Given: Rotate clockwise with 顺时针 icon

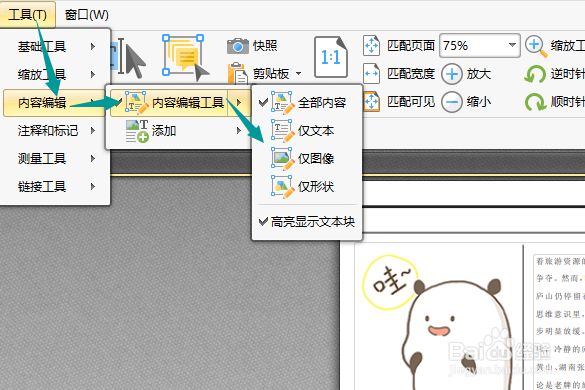Looking at the screenshot, I should click(535, 102).
